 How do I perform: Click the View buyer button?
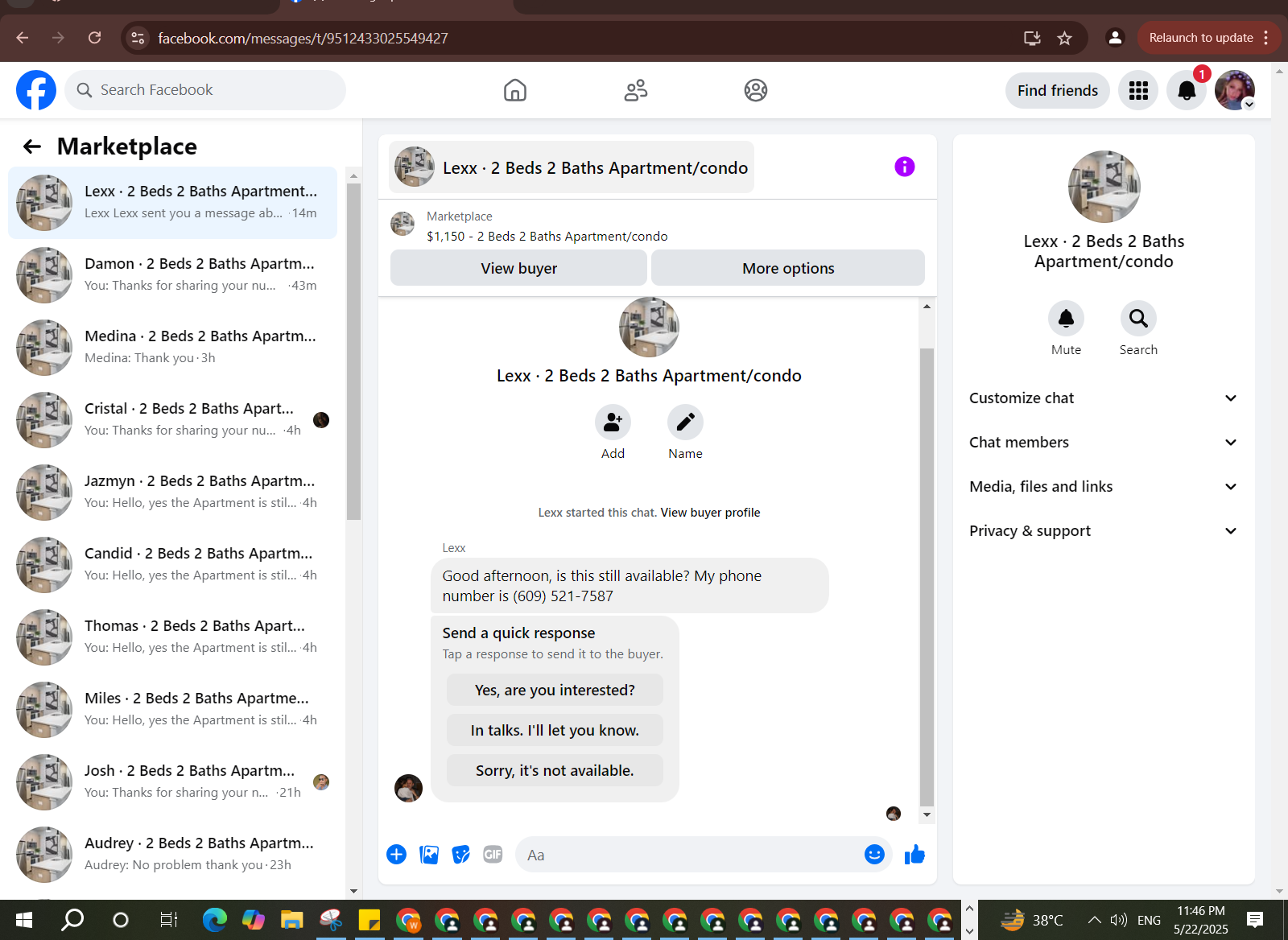pos(518,268)
